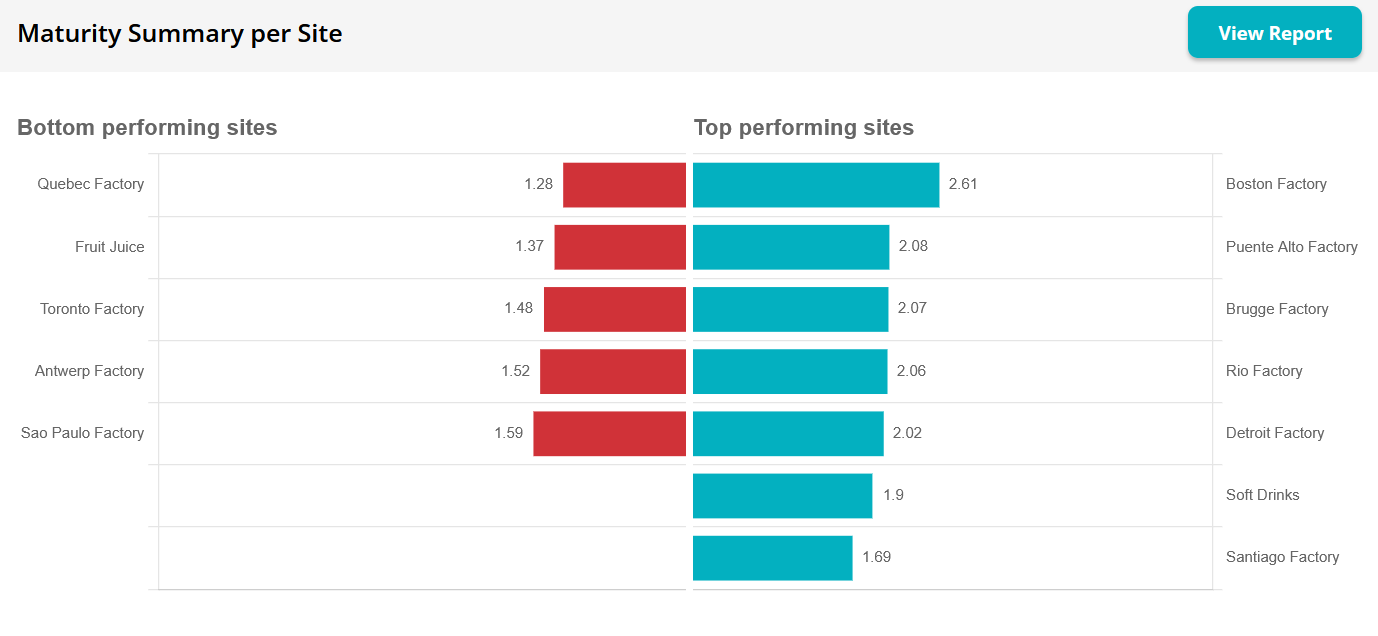The height and width of the screenshot is (636, 1378).
Task: Select the red Fruit Juice bar
Action: [620, 247]
